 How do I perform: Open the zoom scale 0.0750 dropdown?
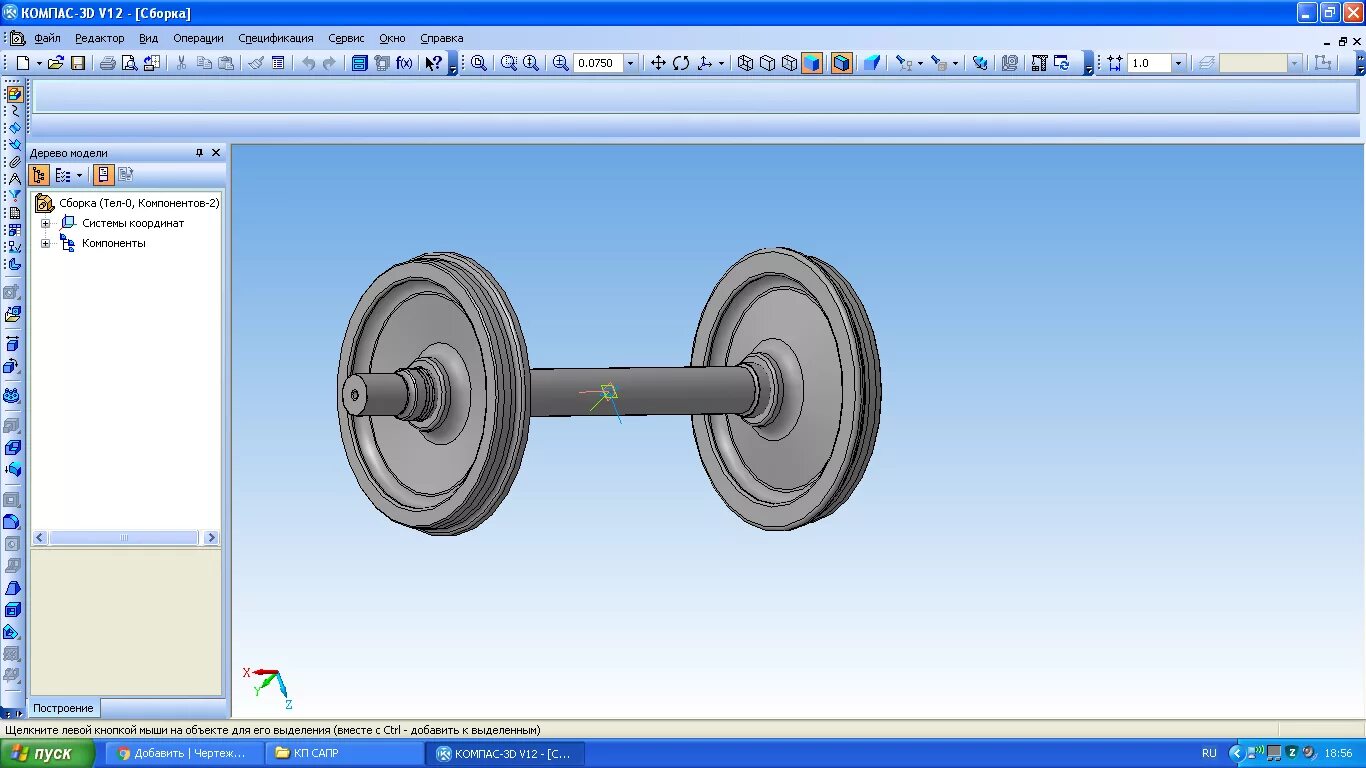(x=630, y=63)
